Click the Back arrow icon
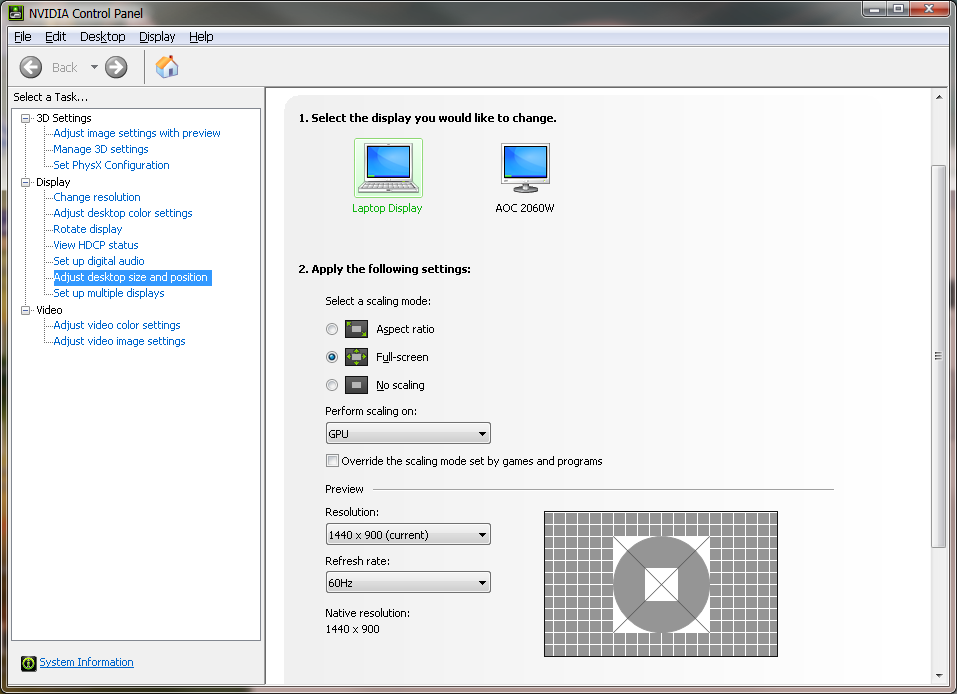This screenshot has width=957, height=694. point(31,67)
